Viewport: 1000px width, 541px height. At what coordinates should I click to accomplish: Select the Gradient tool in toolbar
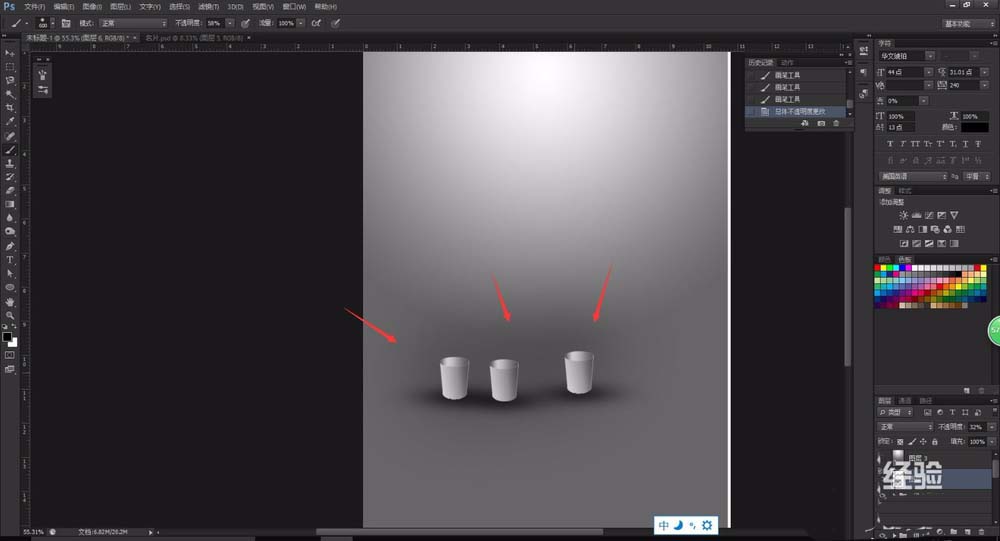(10, 204)
